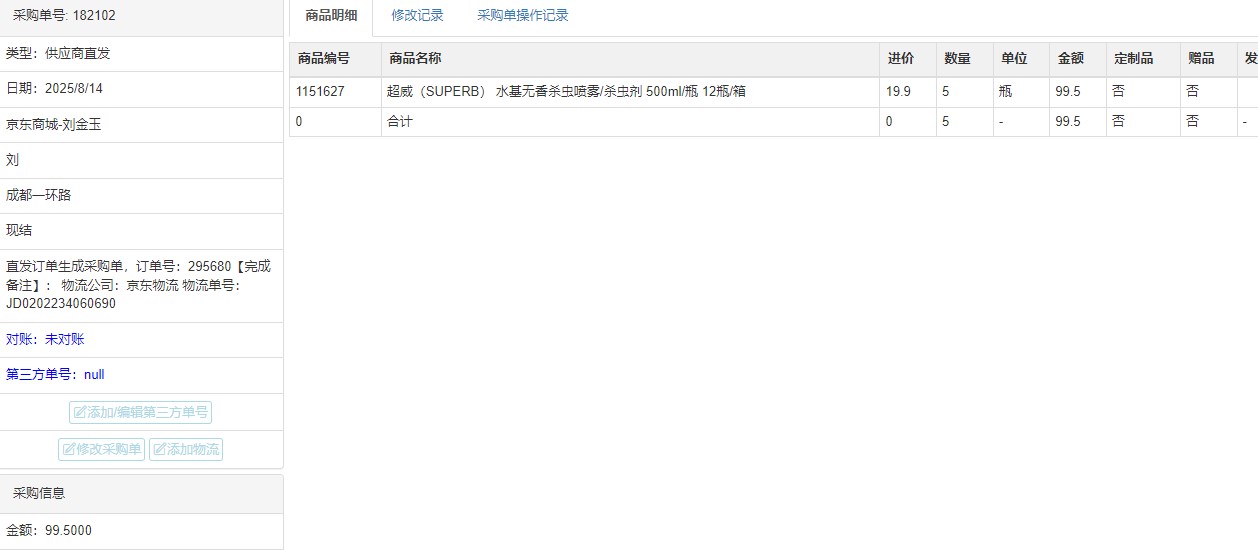Click the 对账：未对账 status link

tap(45, 339)
